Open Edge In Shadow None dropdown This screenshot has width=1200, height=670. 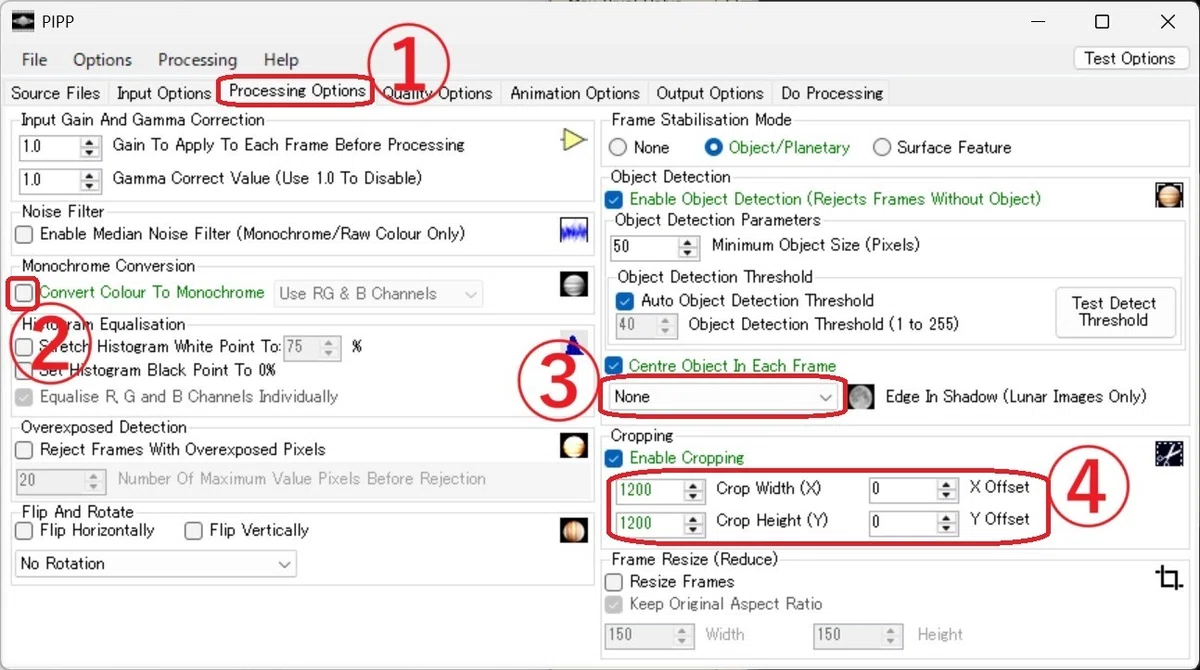pos(725,397)
